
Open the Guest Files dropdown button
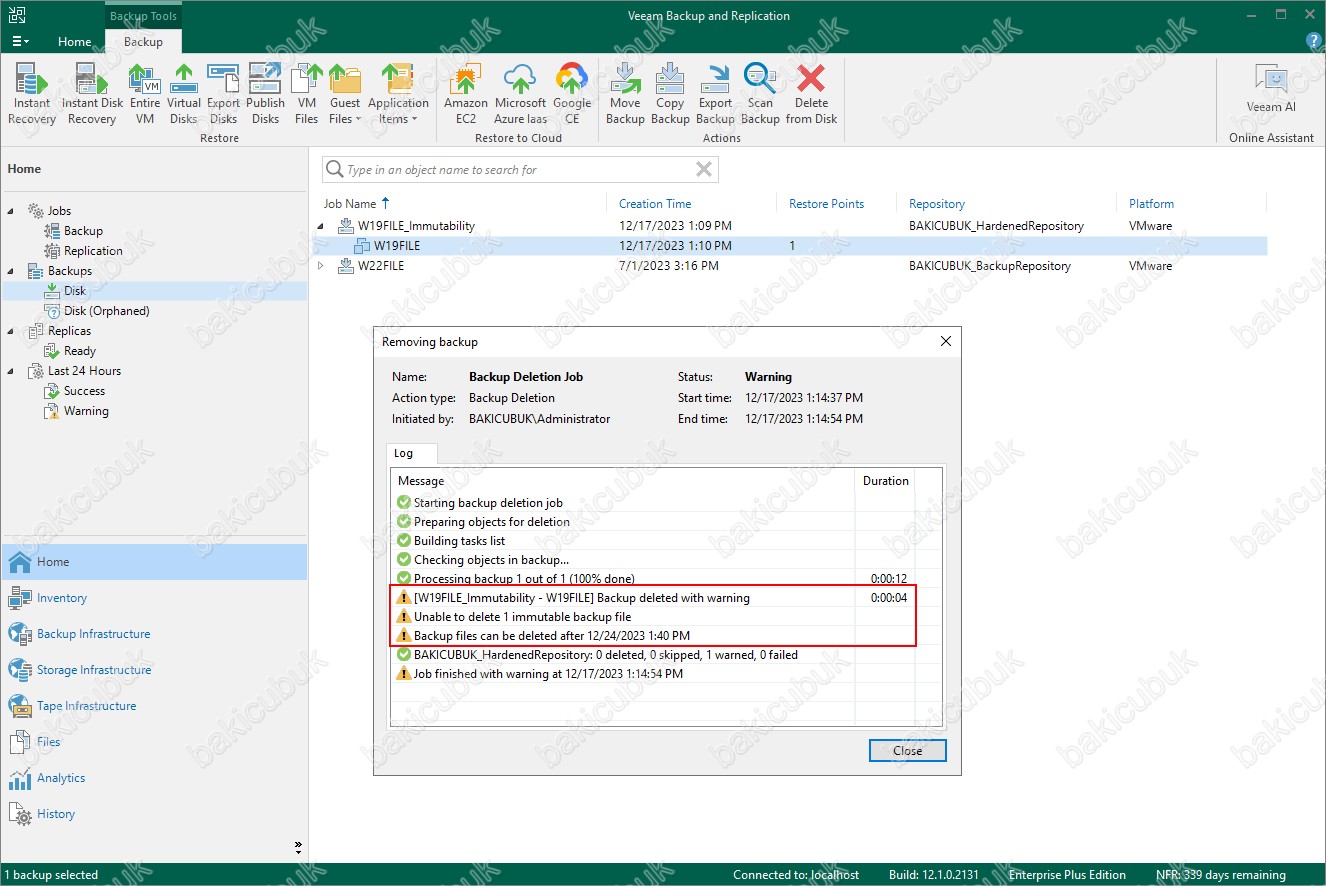point(345,93)
